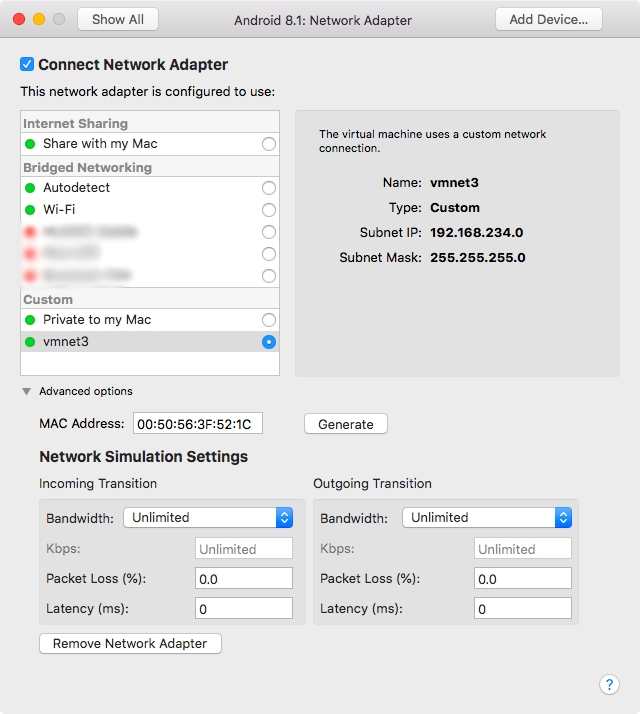
Task: Click the green dot beside Autodetect
Action: (31, 188)
